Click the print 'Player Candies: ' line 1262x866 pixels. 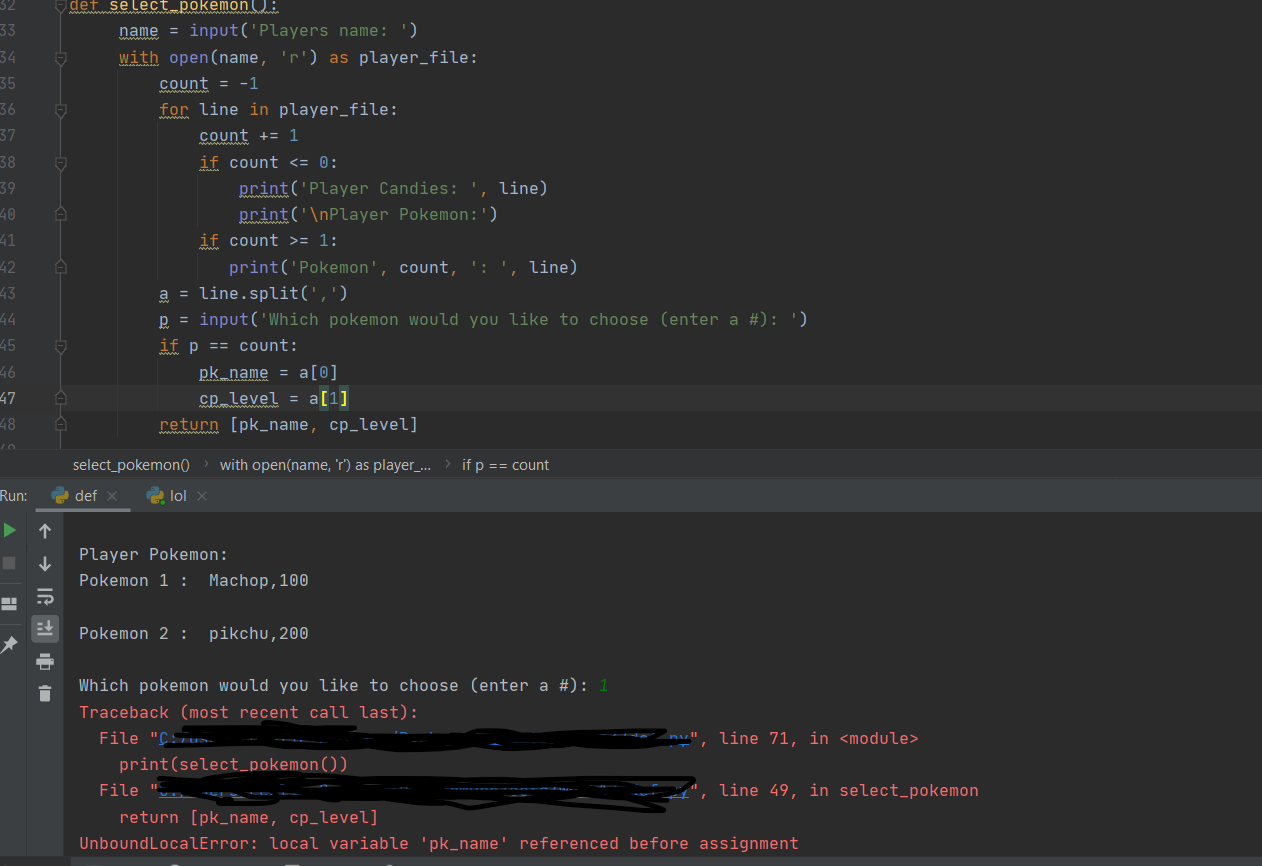393,188
